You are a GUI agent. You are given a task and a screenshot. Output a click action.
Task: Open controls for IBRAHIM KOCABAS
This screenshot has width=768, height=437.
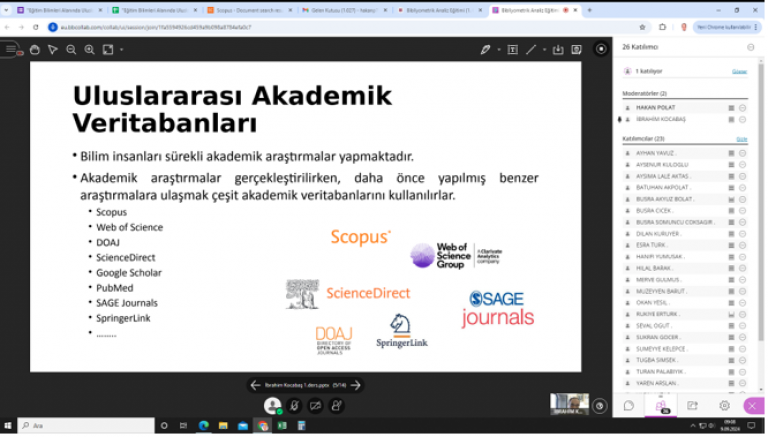(x=743, y=120)
